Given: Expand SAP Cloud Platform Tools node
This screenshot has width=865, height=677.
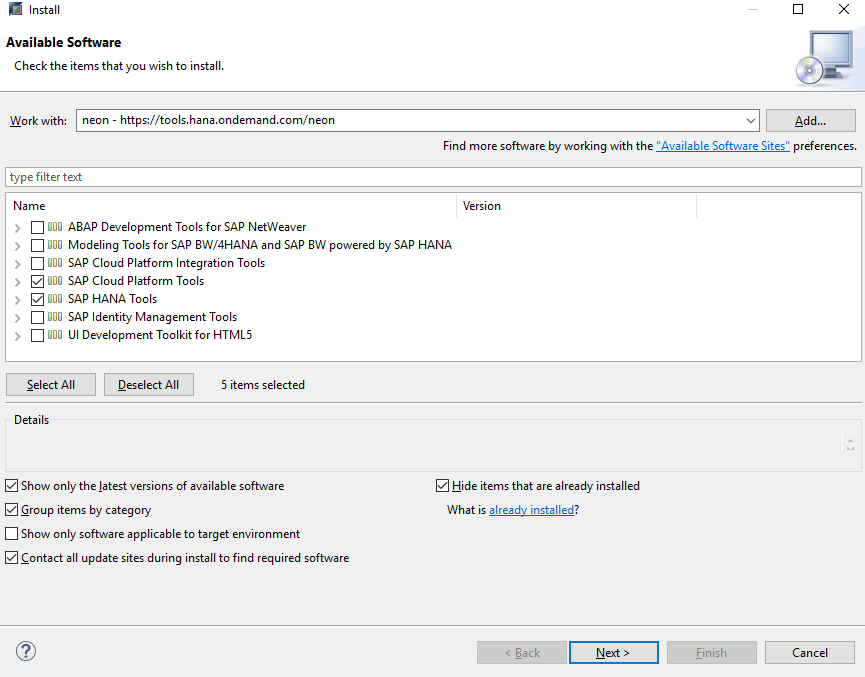Looking at the screenshot, I should [18, 281].
